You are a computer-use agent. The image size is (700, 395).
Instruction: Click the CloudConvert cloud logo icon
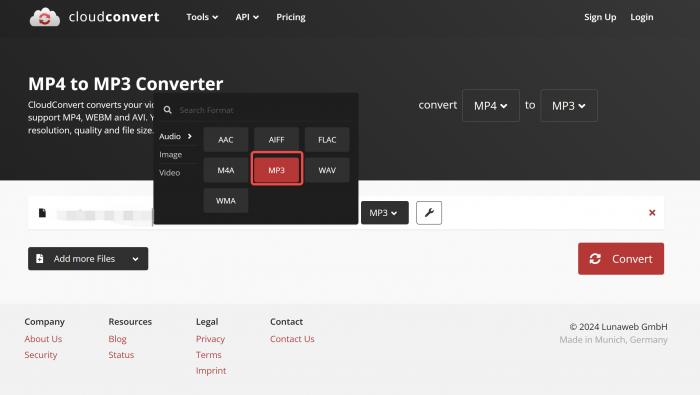pos(45,17)
